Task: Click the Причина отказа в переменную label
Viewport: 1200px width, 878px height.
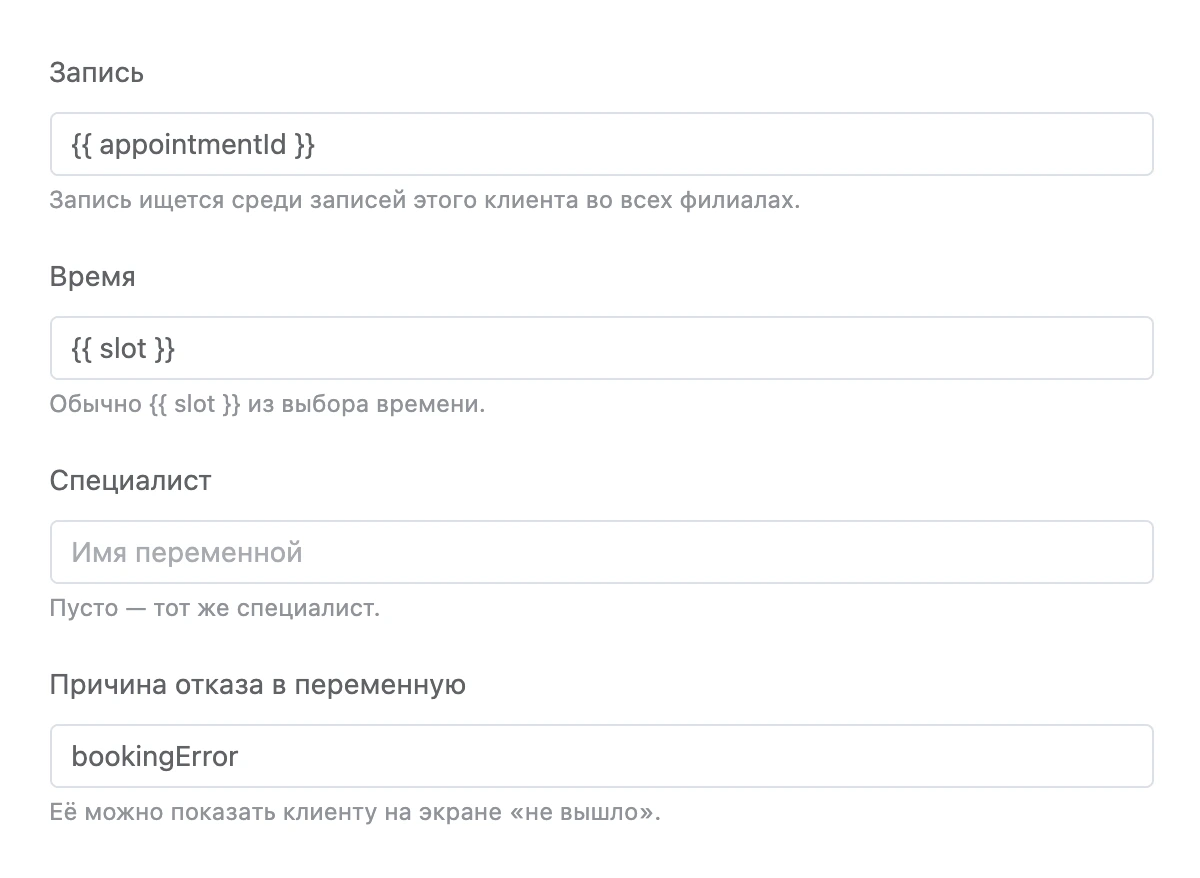Action: coord(257,685)
